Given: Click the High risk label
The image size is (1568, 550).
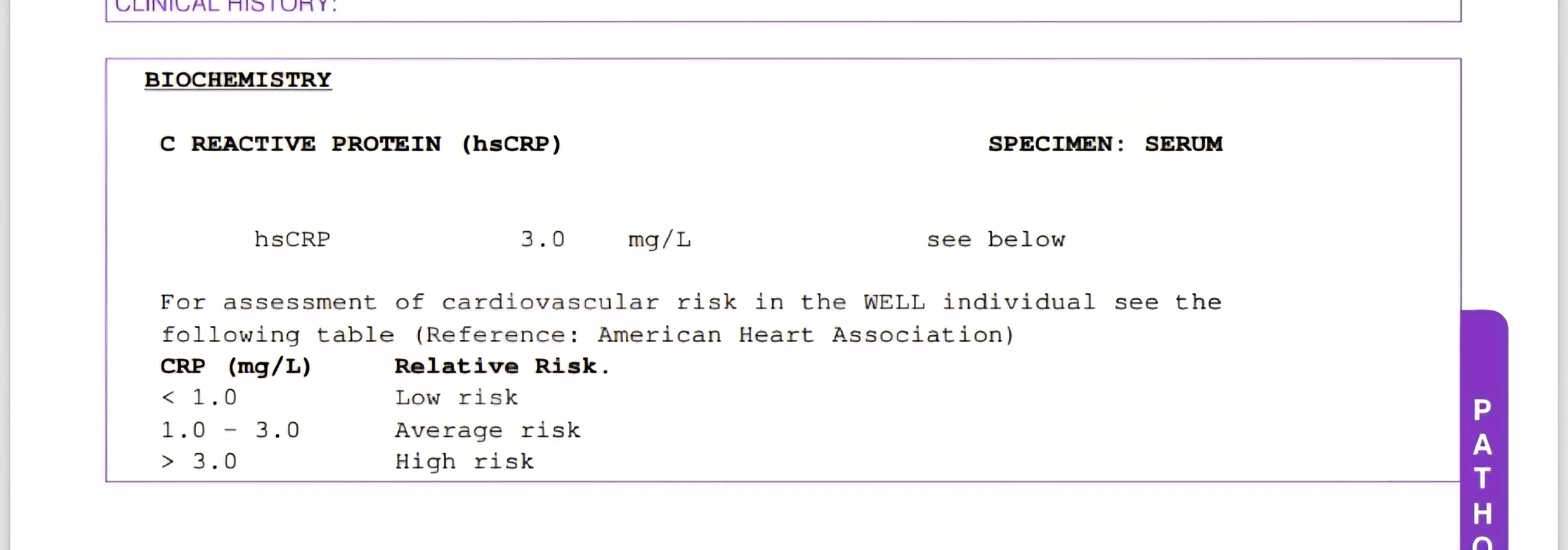Looking at the screenshot, I should [464, 462].
